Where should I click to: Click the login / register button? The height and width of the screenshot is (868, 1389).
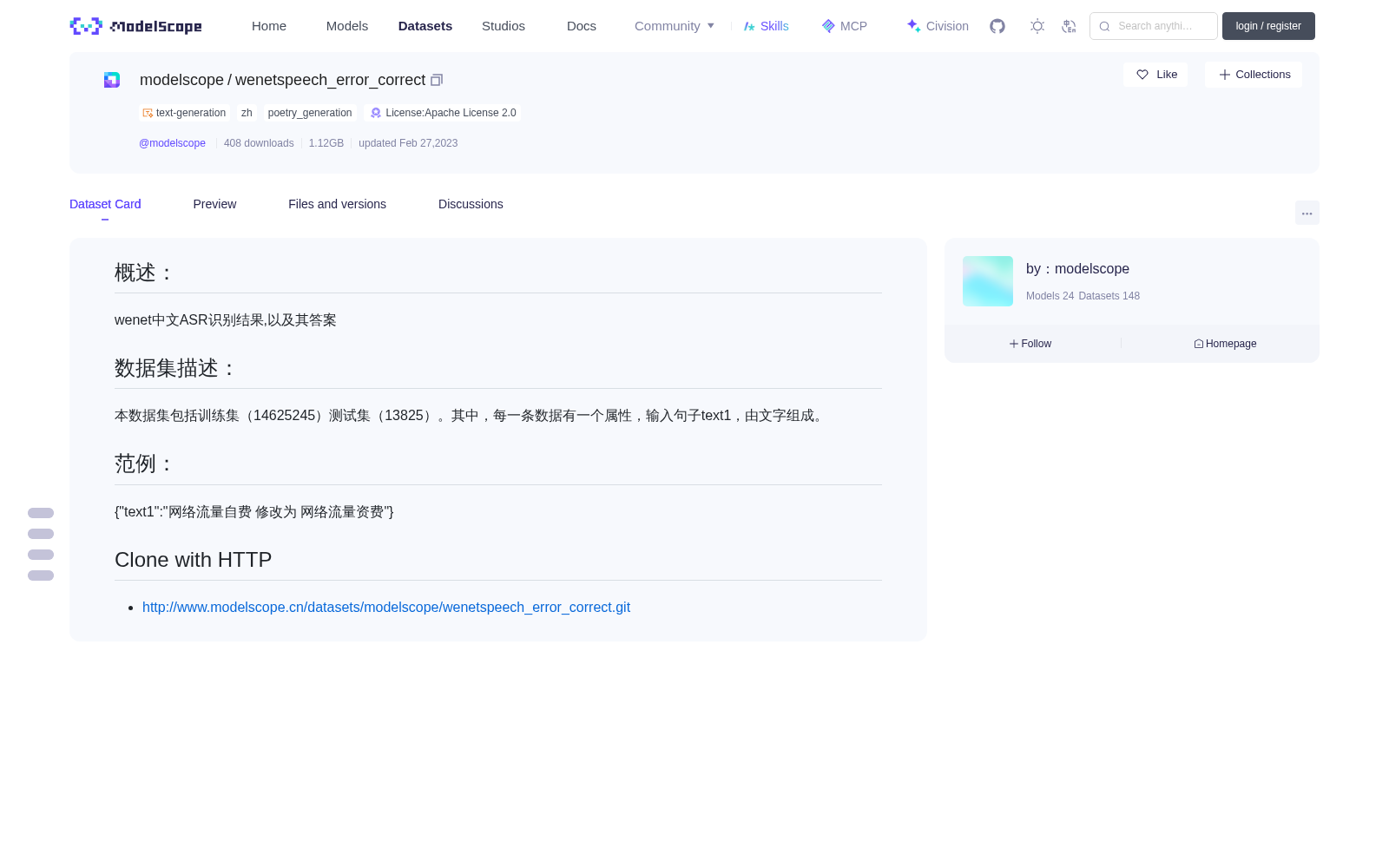[1268, 26]
